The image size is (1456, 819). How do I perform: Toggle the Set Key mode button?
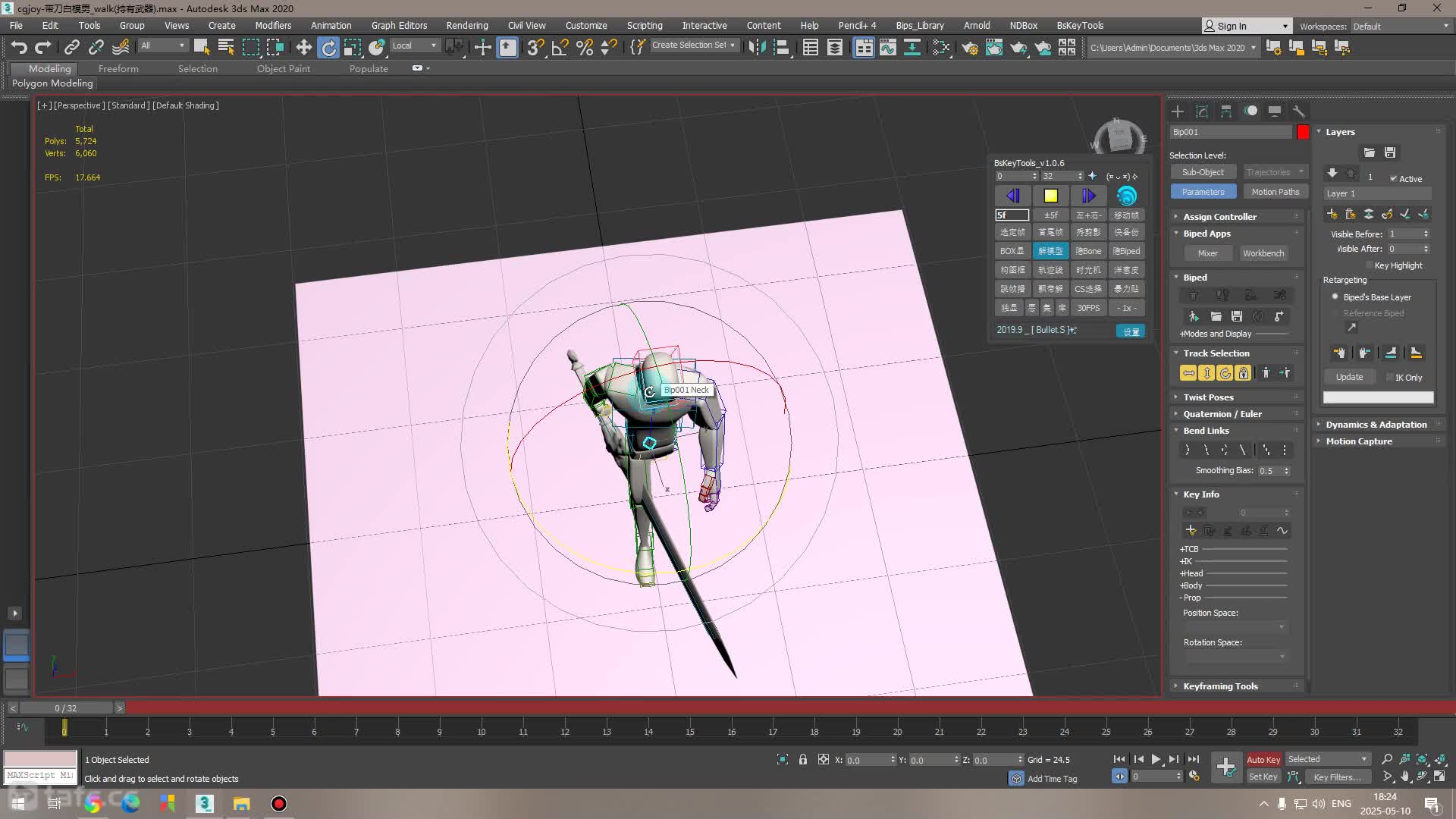coord(1263,777)
